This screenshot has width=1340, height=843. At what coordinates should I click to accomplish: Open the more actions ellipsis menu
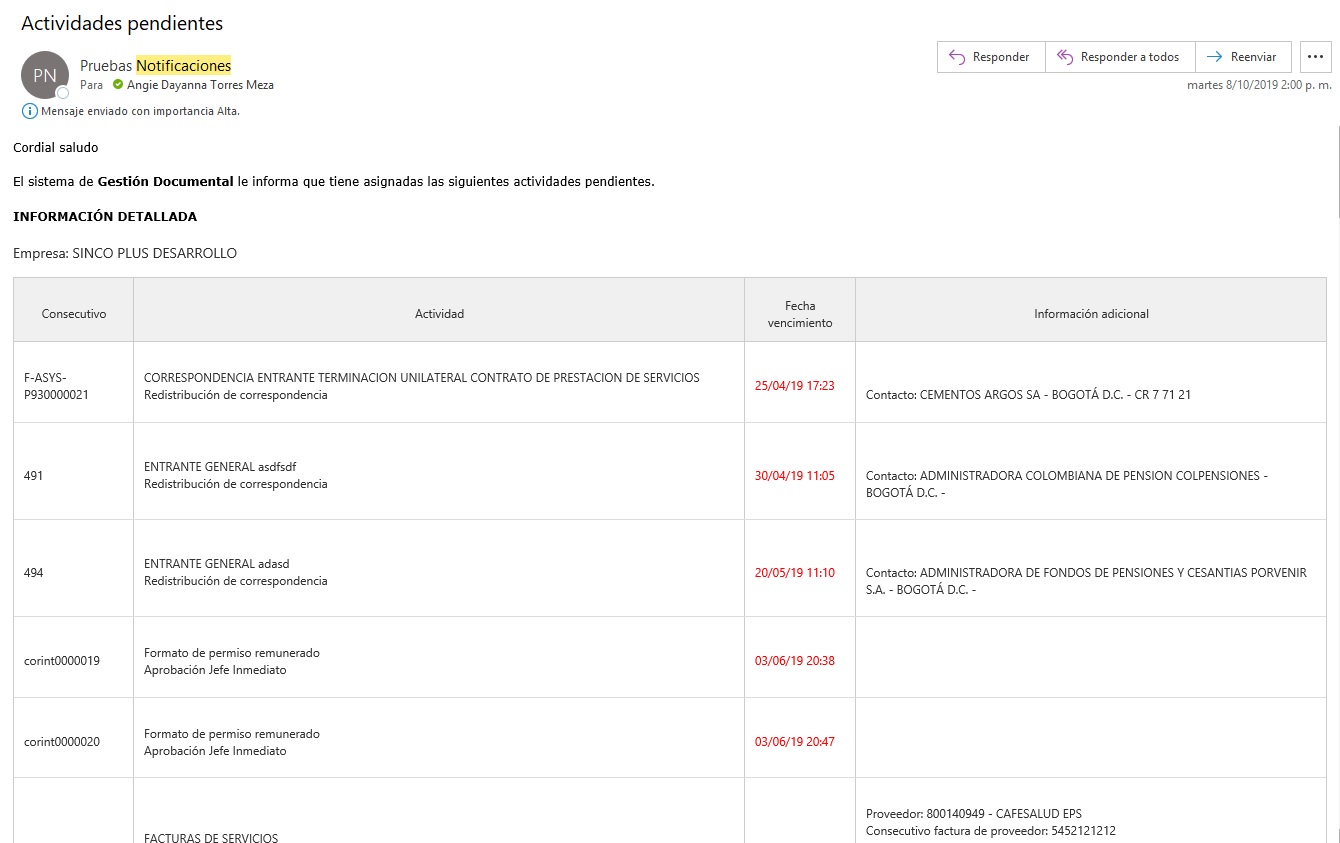click(1316, 57)
